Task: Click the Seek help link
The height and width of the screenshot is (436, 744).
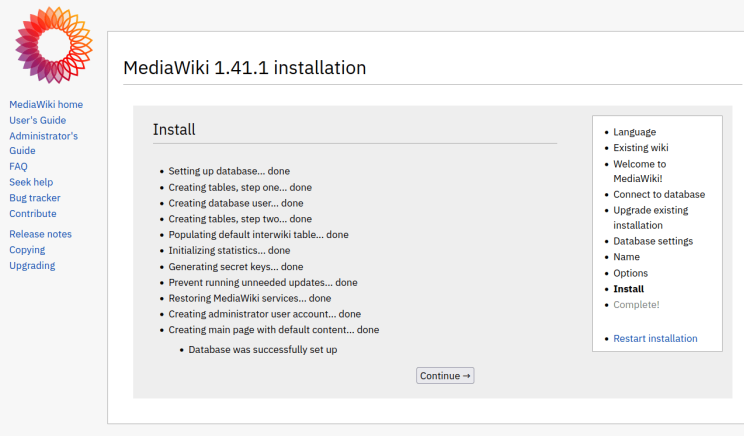Action: pos(31,182)
